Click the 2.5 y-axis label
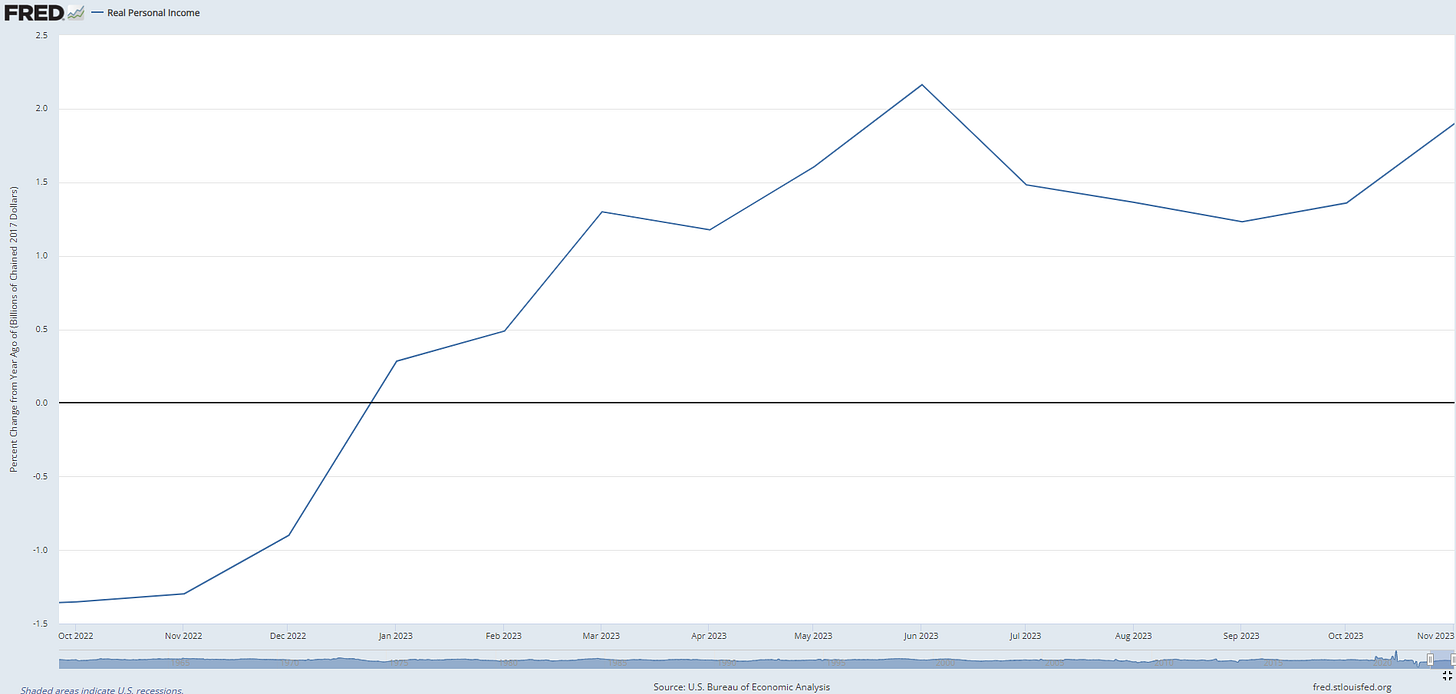This screenshot has height=694, width=1456. pyautogui.click(x=43, y=35)
